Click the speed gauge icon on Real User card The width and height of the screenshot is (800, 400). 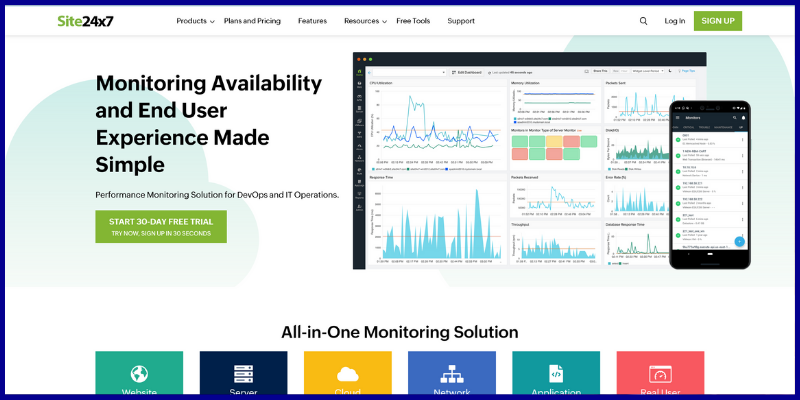point(660,374)
